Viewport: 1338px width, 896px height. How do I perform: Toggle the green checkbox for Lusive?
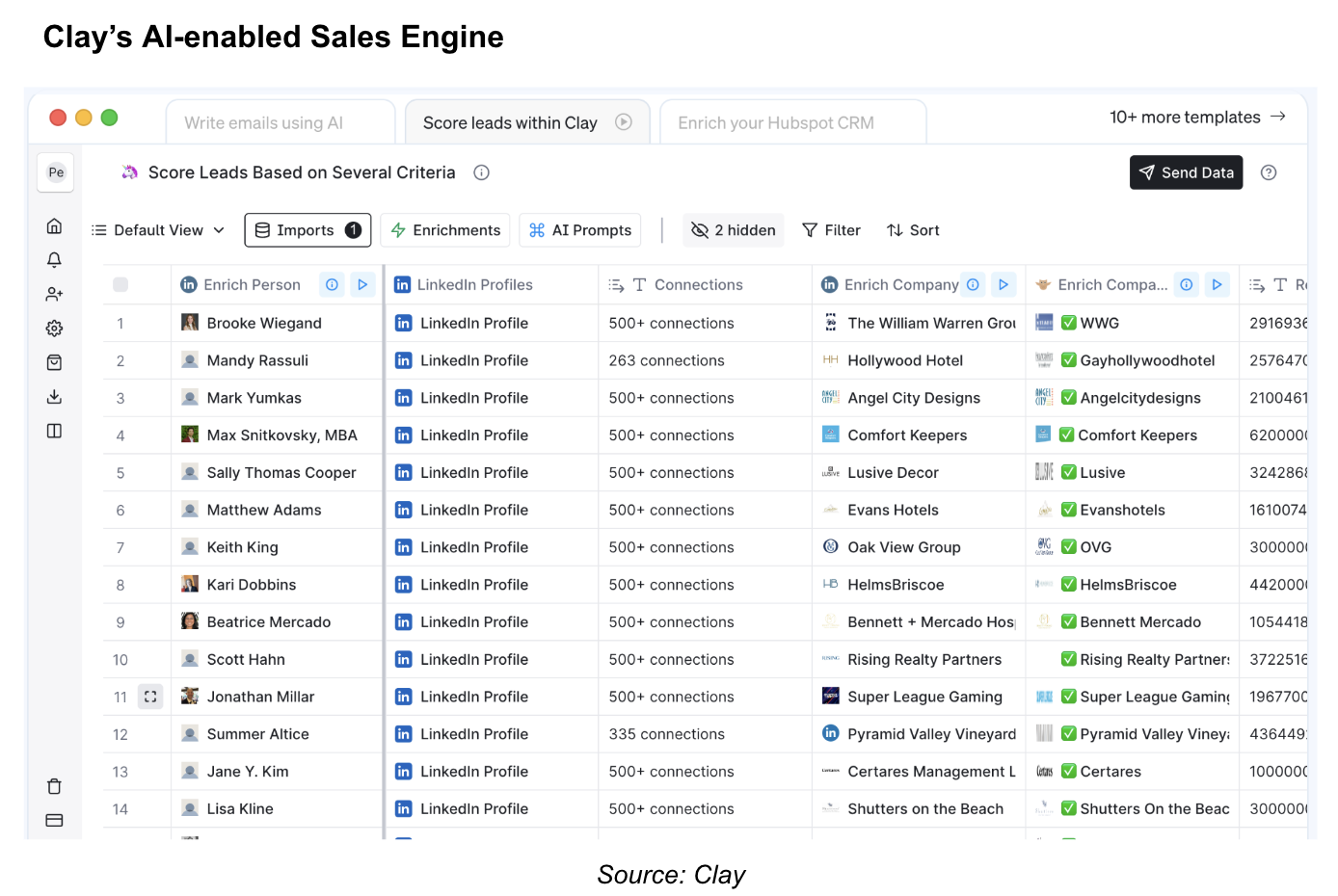pos(1069,472)
